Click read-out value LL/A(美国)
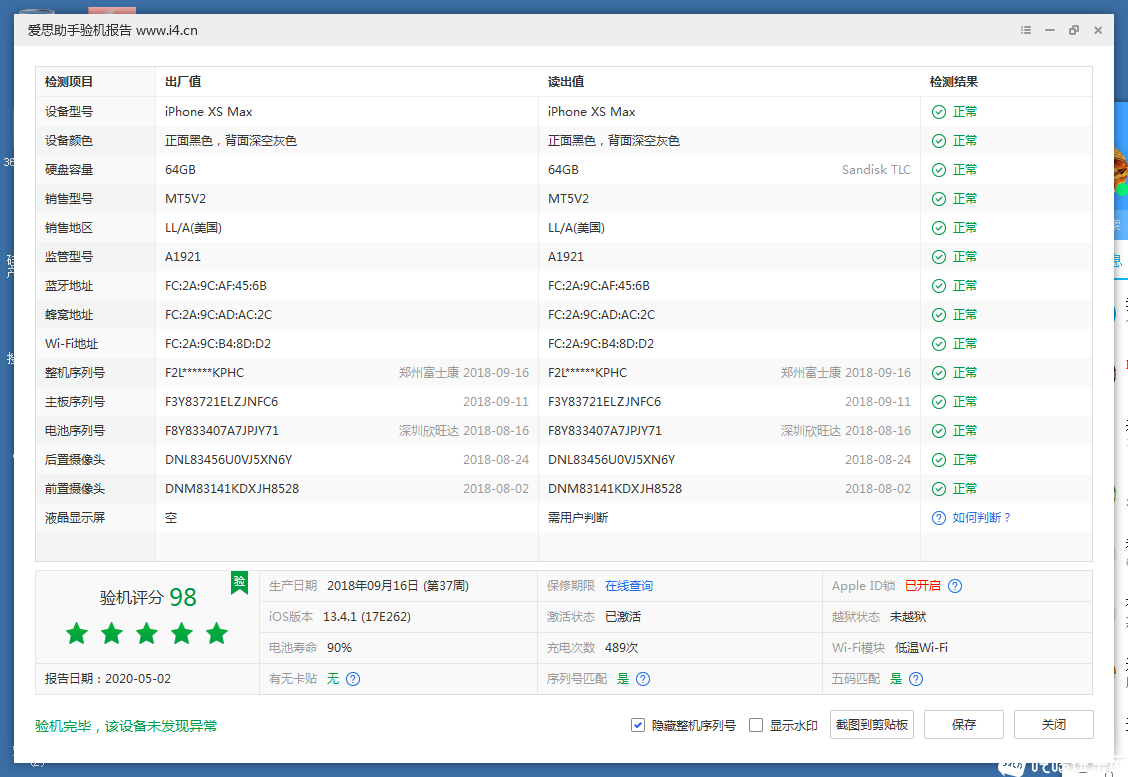This screenshot has width=1128, height=777. [576, 228]
